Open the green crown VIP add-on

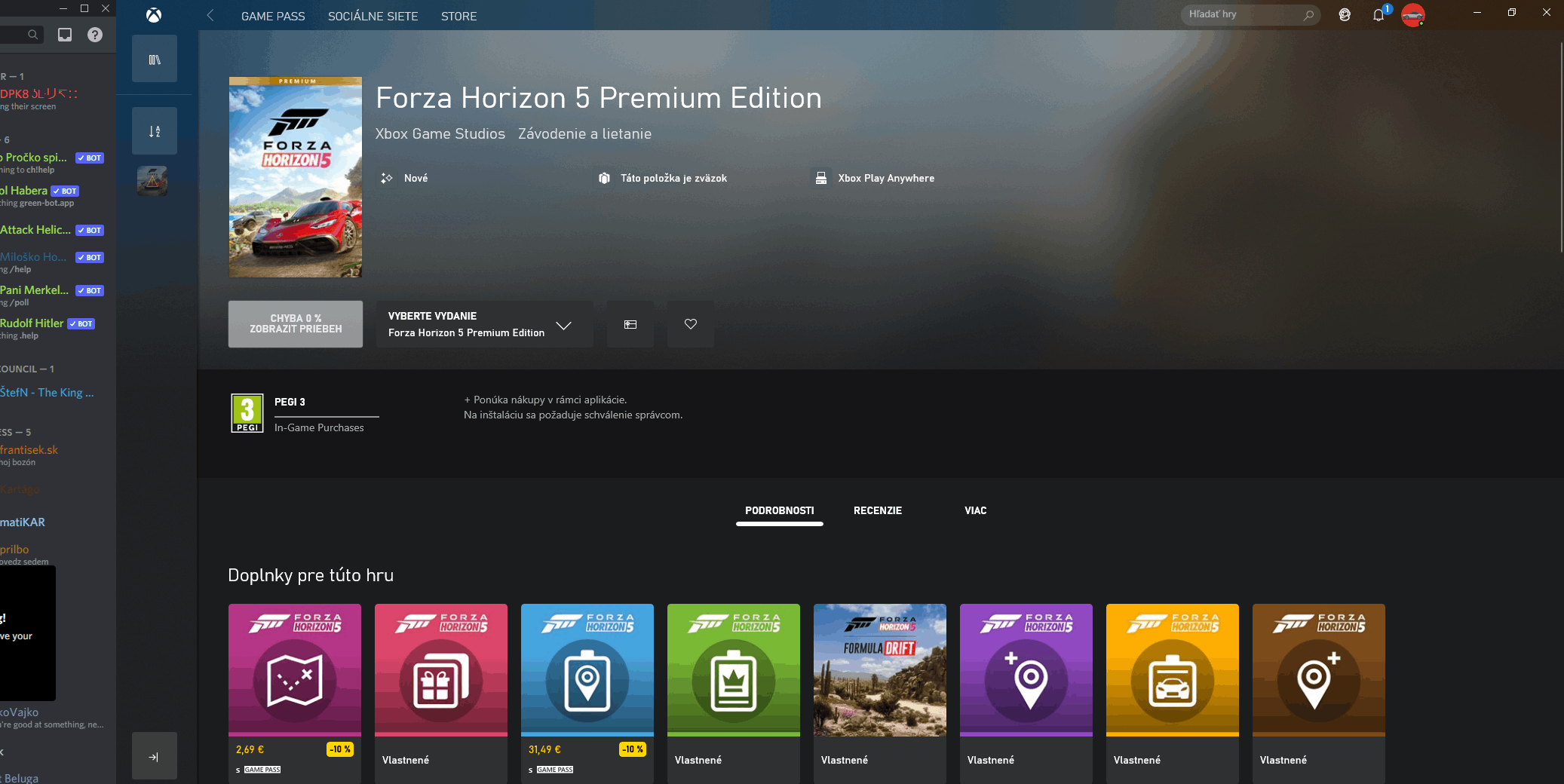(734, 694)
